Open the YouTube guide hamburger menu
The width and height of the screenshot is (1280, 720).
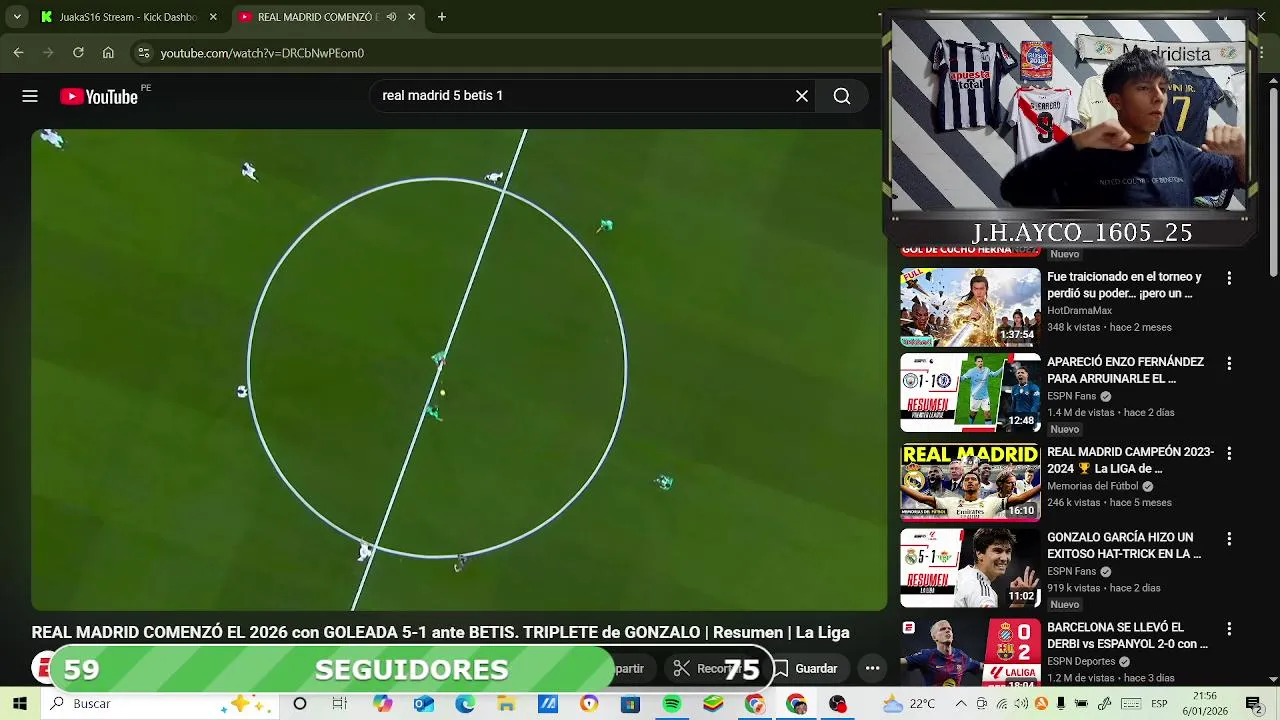[x=30, y=96]
